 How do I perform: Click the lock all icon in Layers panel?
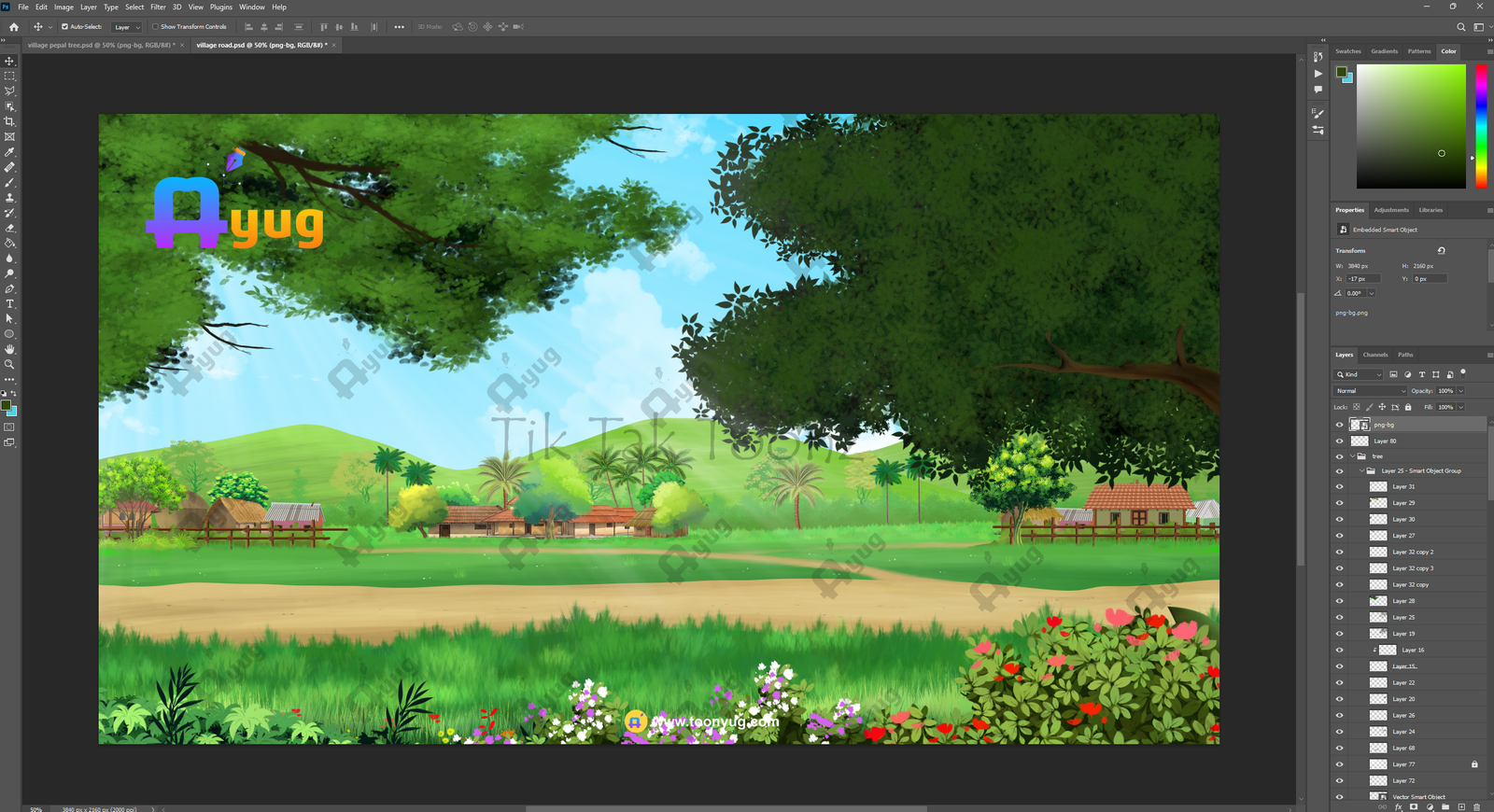coord(1408,407)
